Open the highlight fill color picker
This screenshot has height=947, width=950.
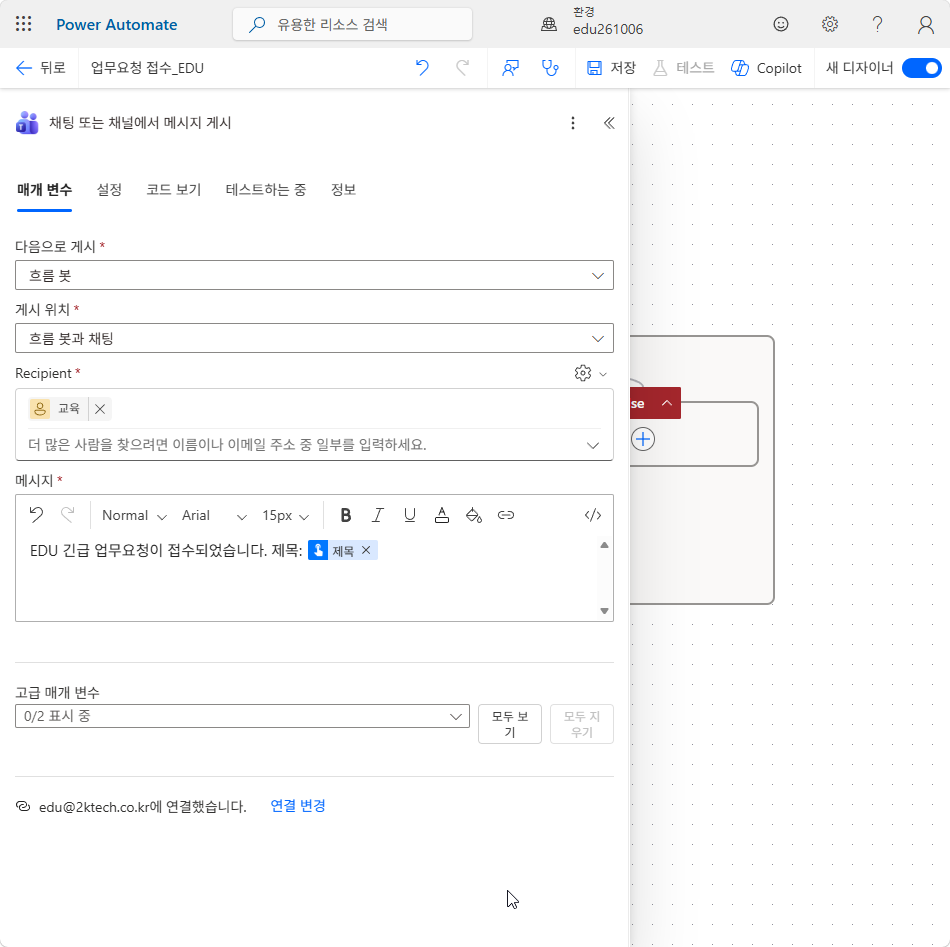[474, 515]
